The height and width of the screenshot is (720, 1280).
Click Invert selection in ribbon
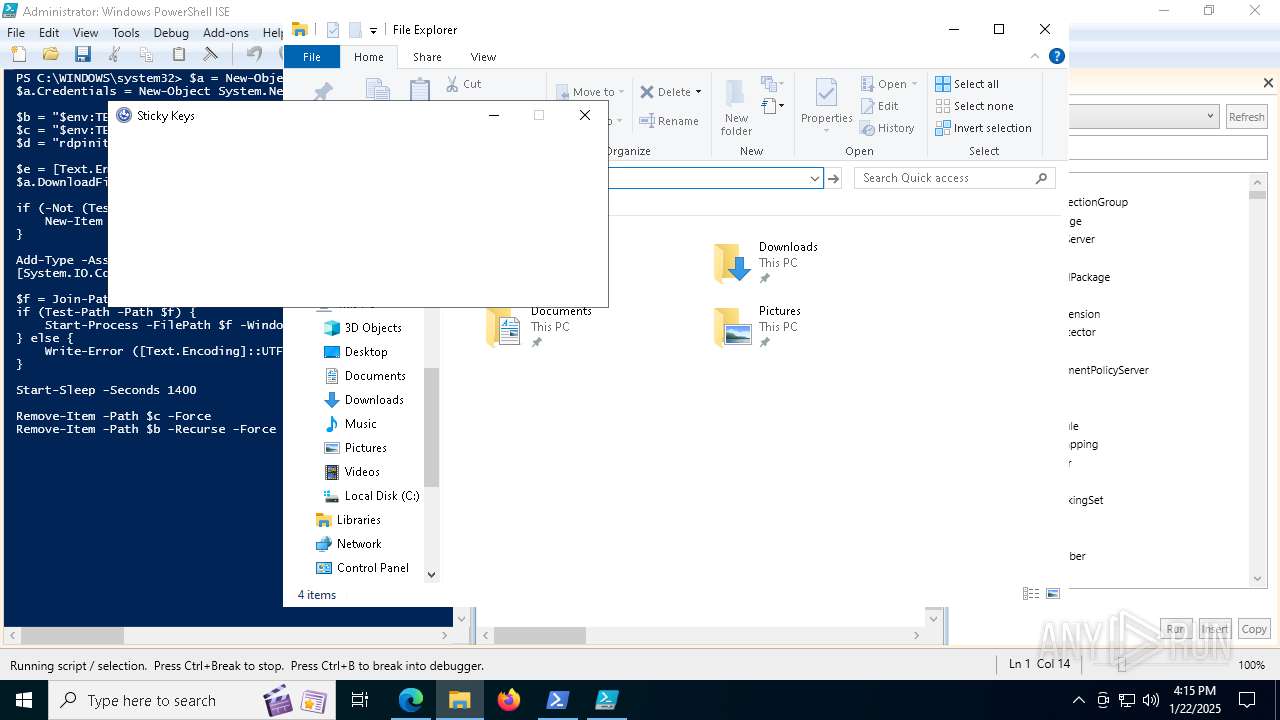point(983,128)
